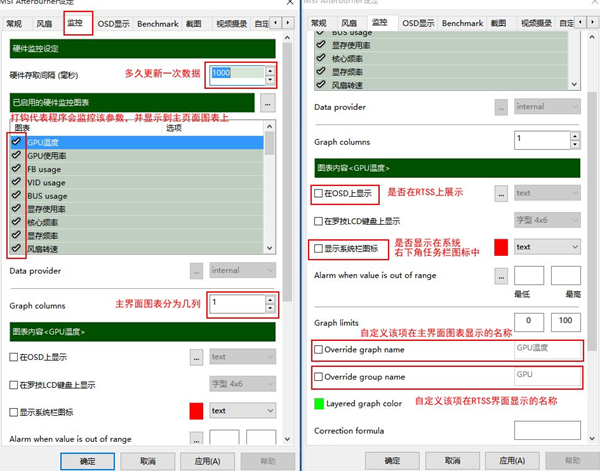The width and height of the screenshot is (600, 471).
Task: Click 最高 alarm value field
Action: coord(566,276)
